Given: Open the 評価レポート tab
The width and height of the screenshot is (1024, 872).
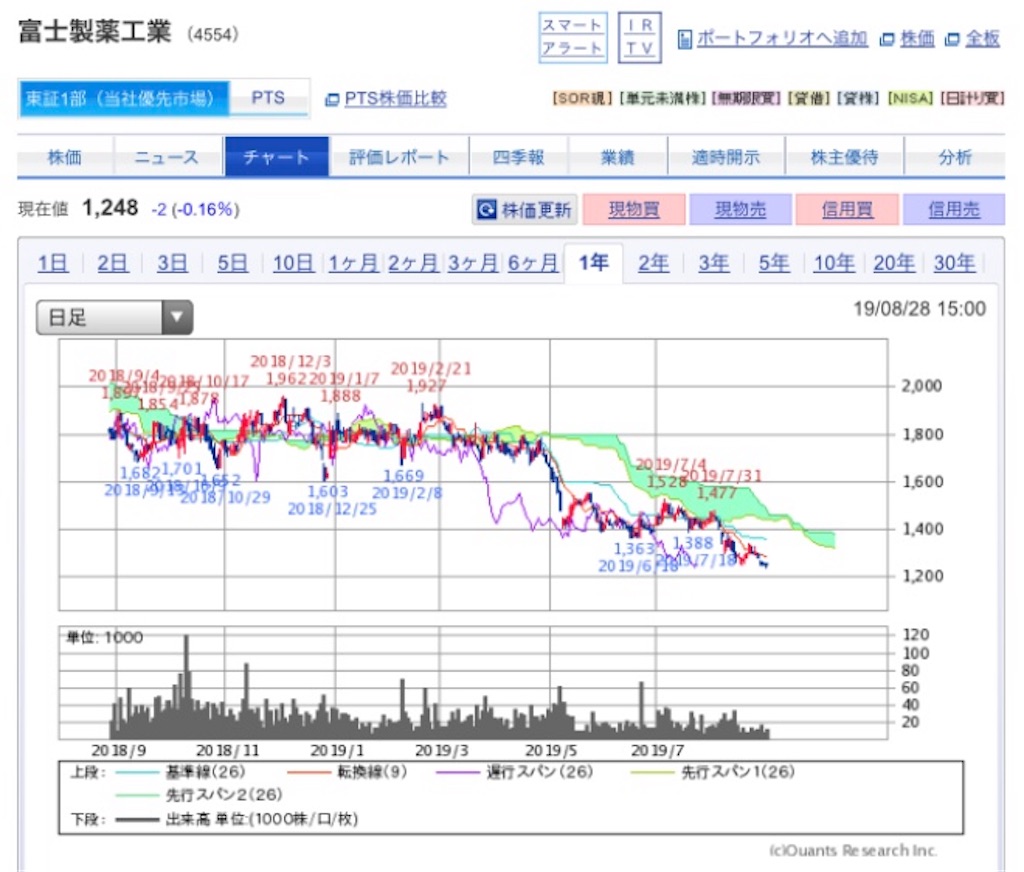Looking at the screenshot, I should click(x=399, y=157).
